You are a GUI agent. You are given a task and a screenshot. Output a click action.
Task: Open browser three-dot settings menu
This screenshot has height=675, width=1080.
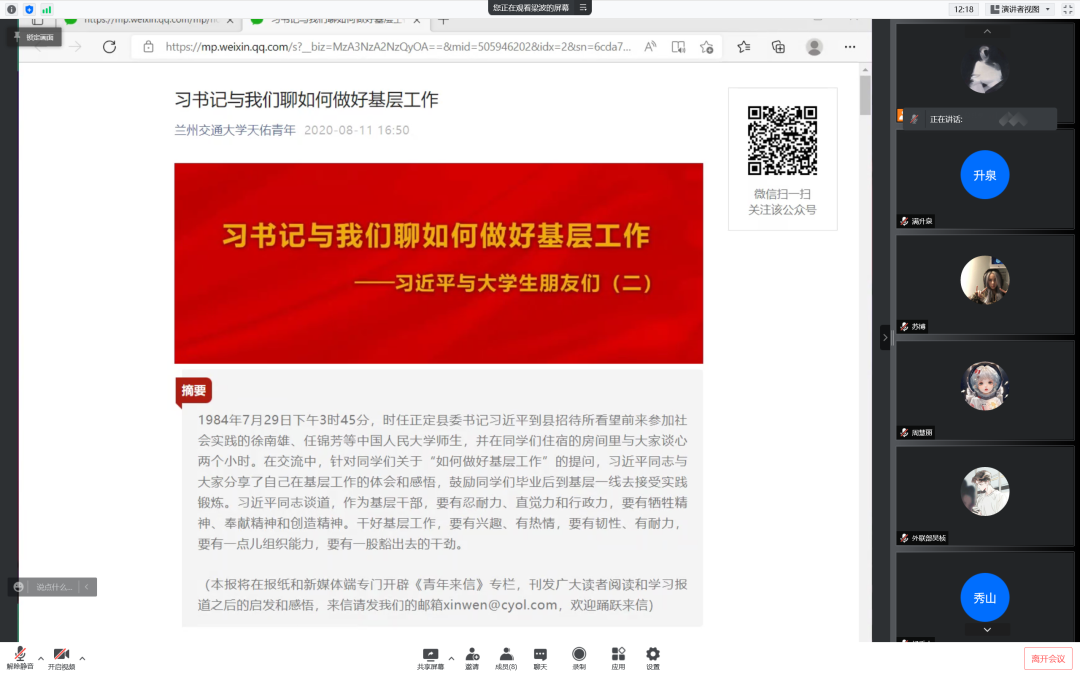(850, 47)
